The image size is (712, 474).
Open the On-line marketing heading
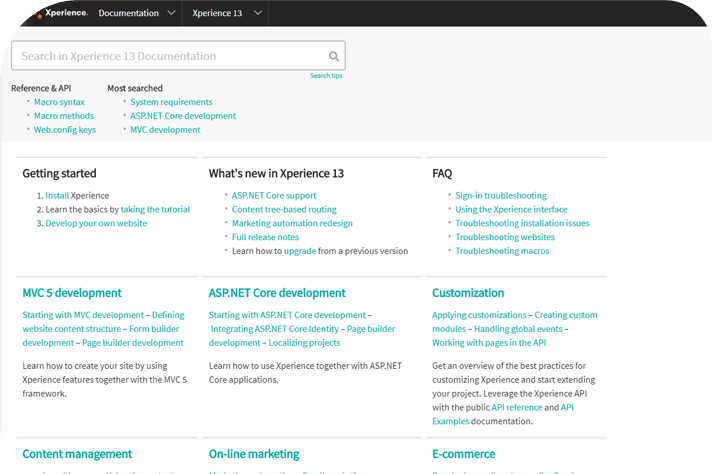pyautogui.click(x=254, y=454)
